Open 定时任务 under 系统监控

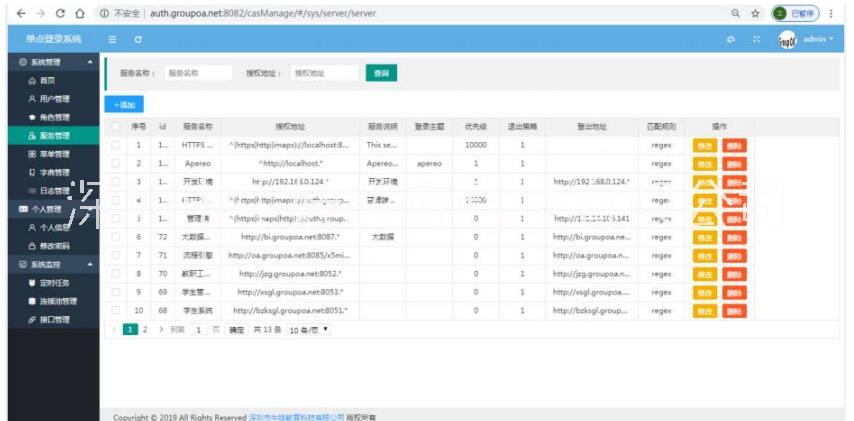point(55,283)
